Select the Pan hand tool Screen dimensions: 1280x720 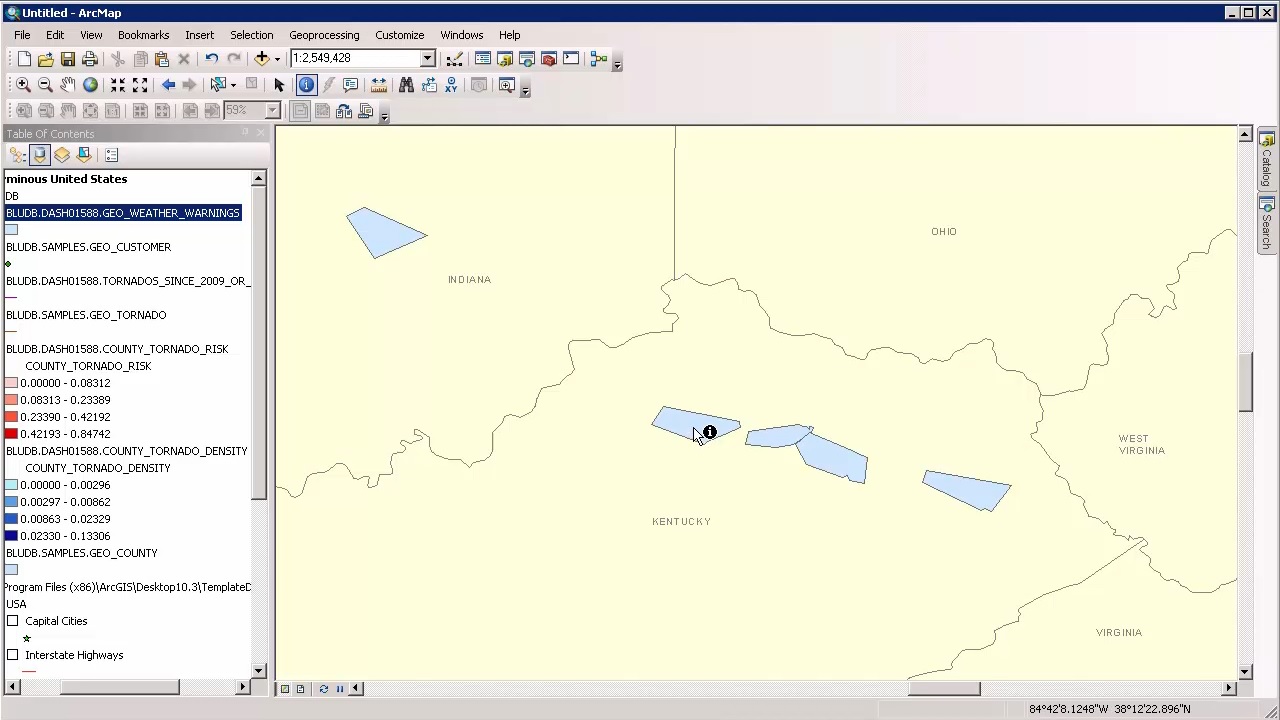tap(67, 85)
